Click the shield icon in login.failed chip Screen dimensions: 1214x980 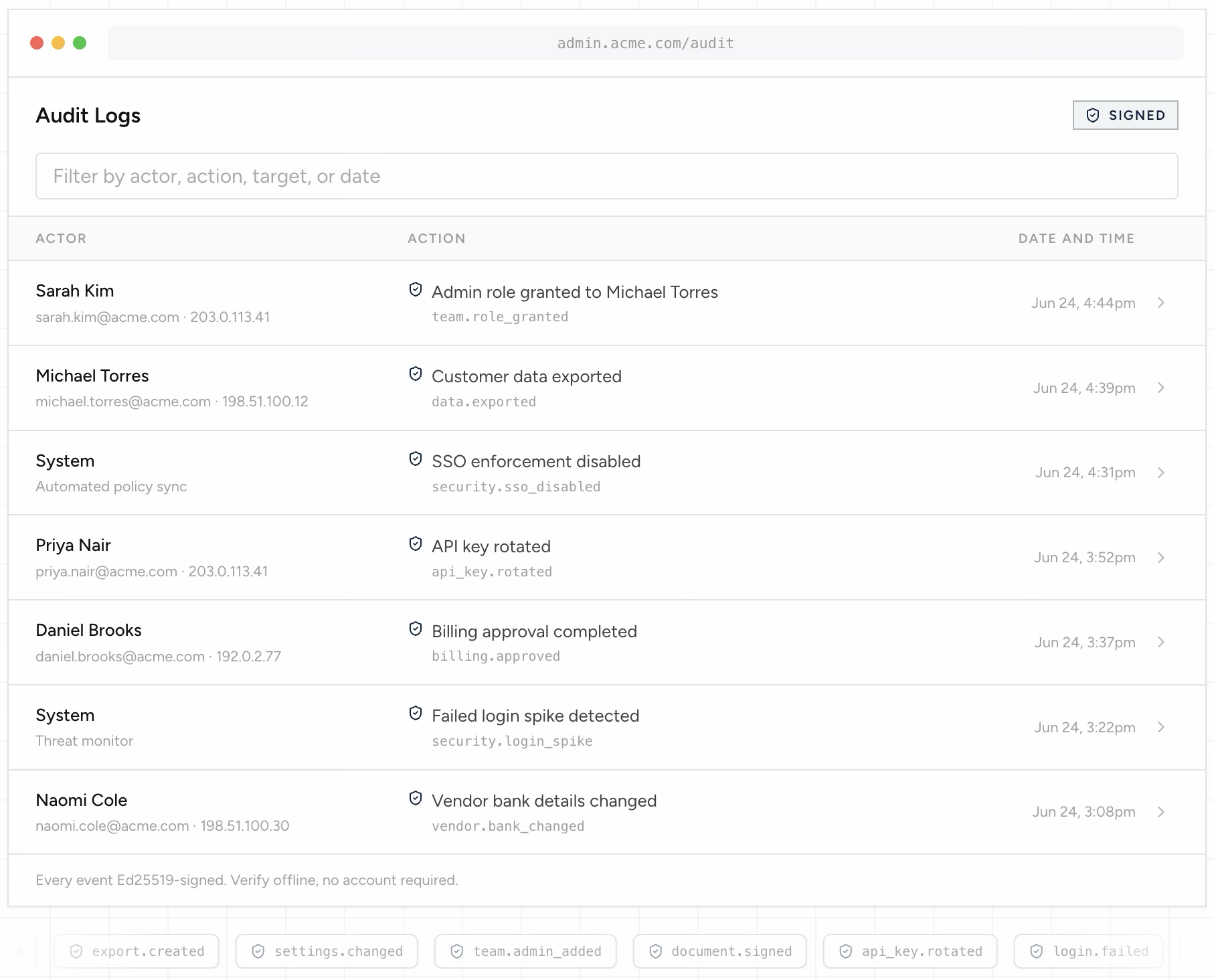pyautogui.click(x=1037, y=951)
